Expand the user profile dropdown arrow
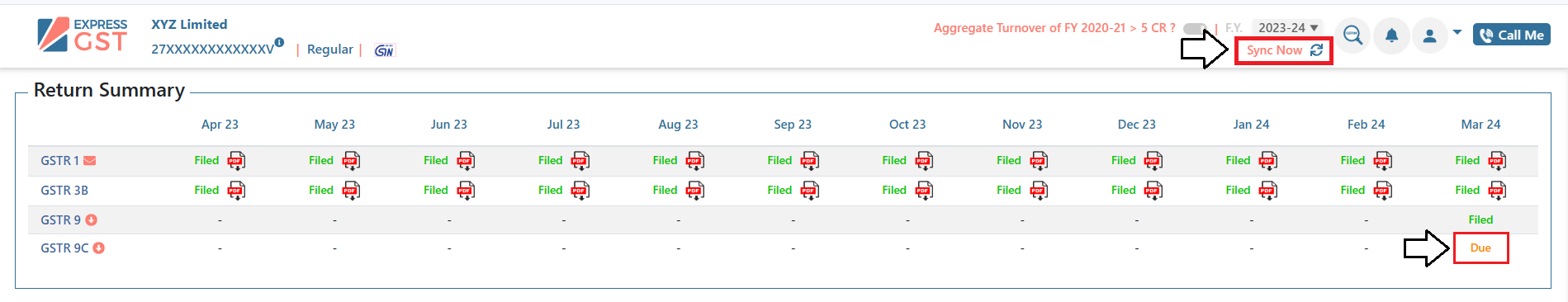The height and width of the screenshot is (302, 1568). (1457, 32)
